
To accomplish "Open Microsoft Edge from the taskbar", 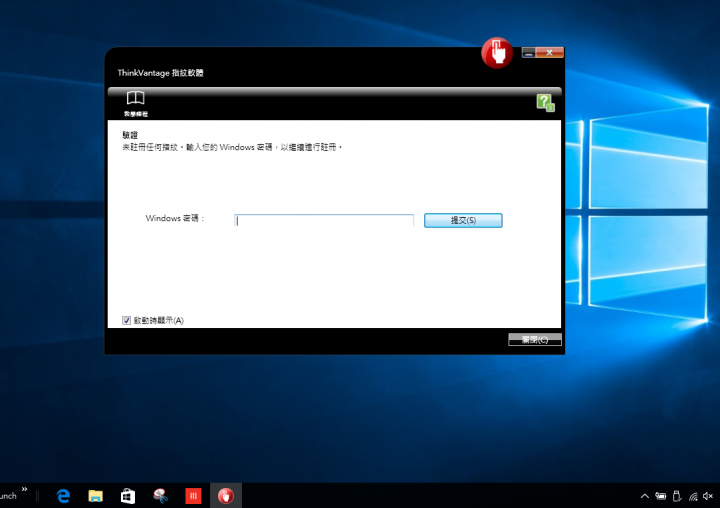I will pyautogui.click(x=63, y=496).
